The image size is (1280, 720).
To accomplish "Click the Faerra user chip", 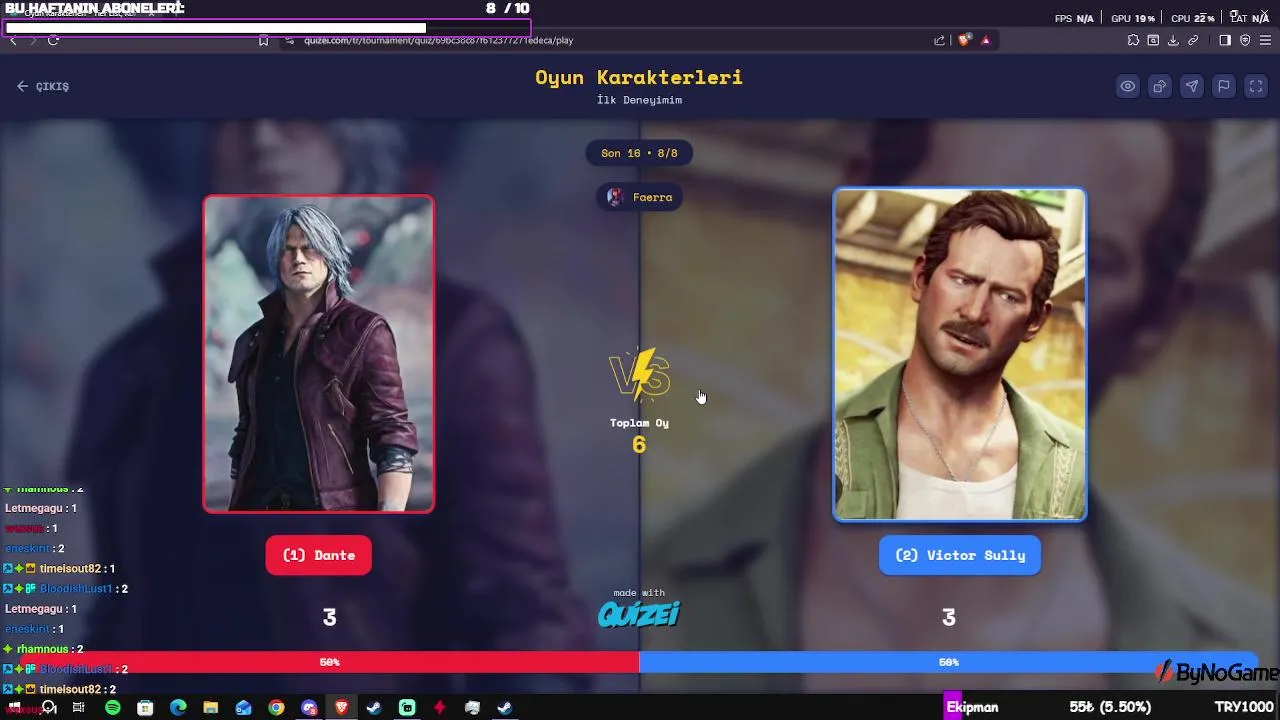I will [x=640, y=197].
